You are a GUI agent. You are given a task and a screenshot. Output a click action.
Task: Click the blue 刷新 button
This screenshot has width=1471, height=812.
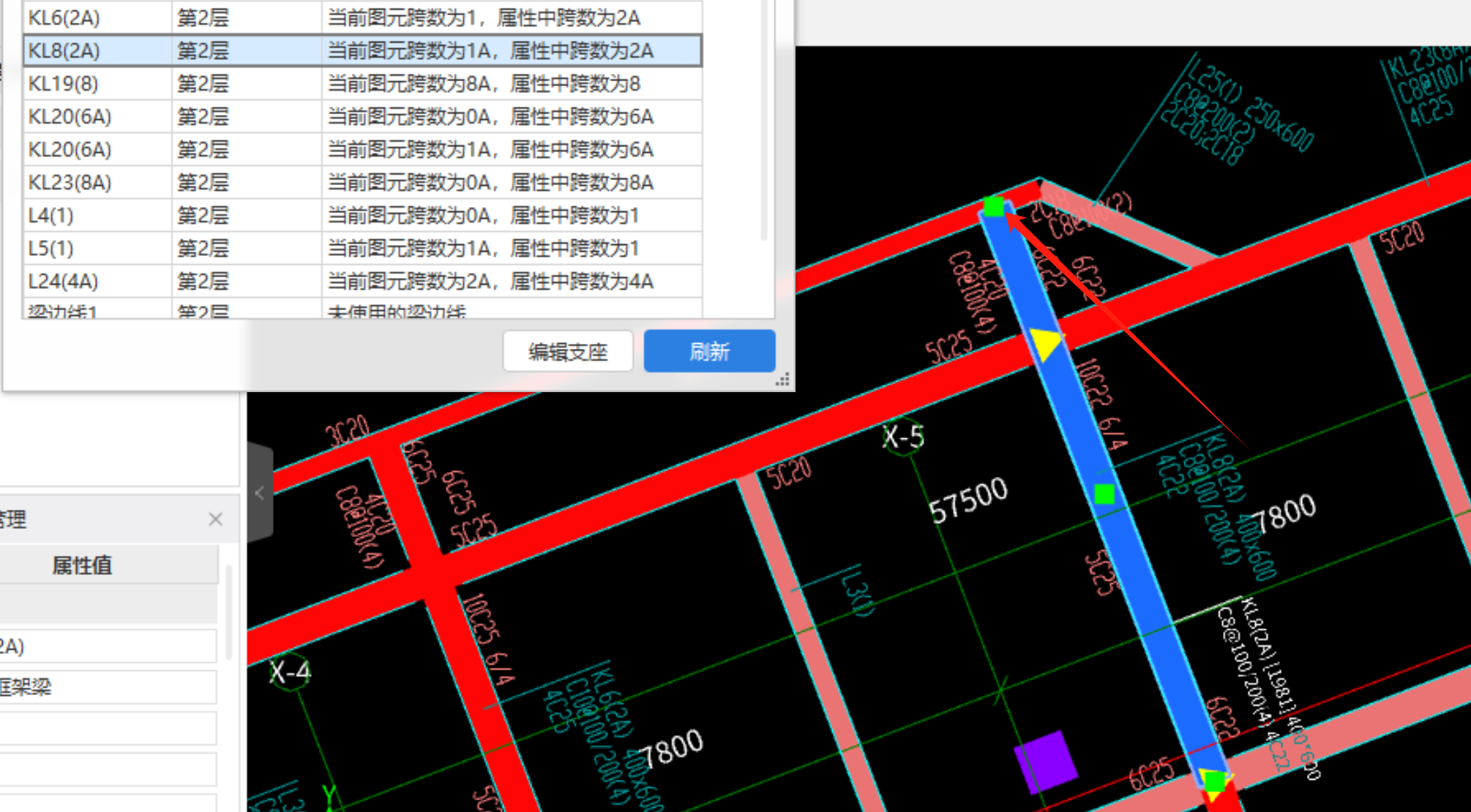(x=709, y=351)
